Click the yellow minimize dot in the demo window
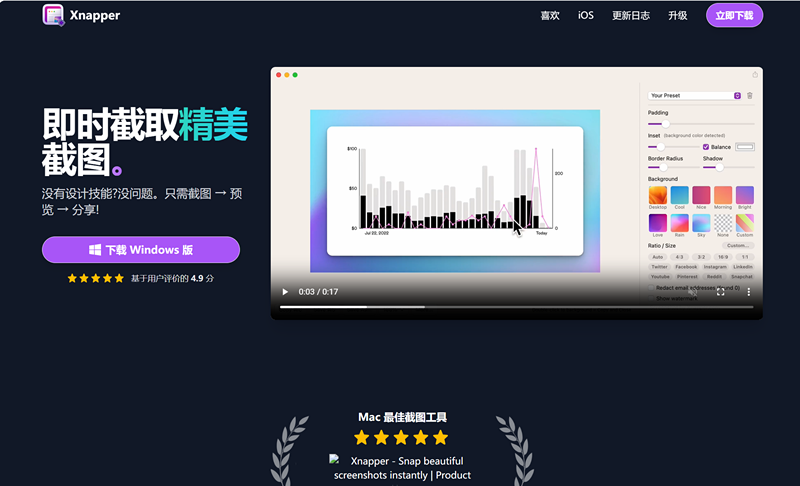 click(x=287, y=75)
